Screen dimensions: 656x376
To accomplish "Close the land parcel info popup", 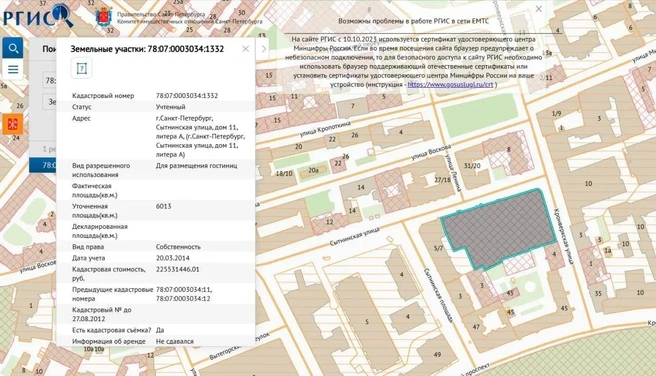I will coord(246,49).
